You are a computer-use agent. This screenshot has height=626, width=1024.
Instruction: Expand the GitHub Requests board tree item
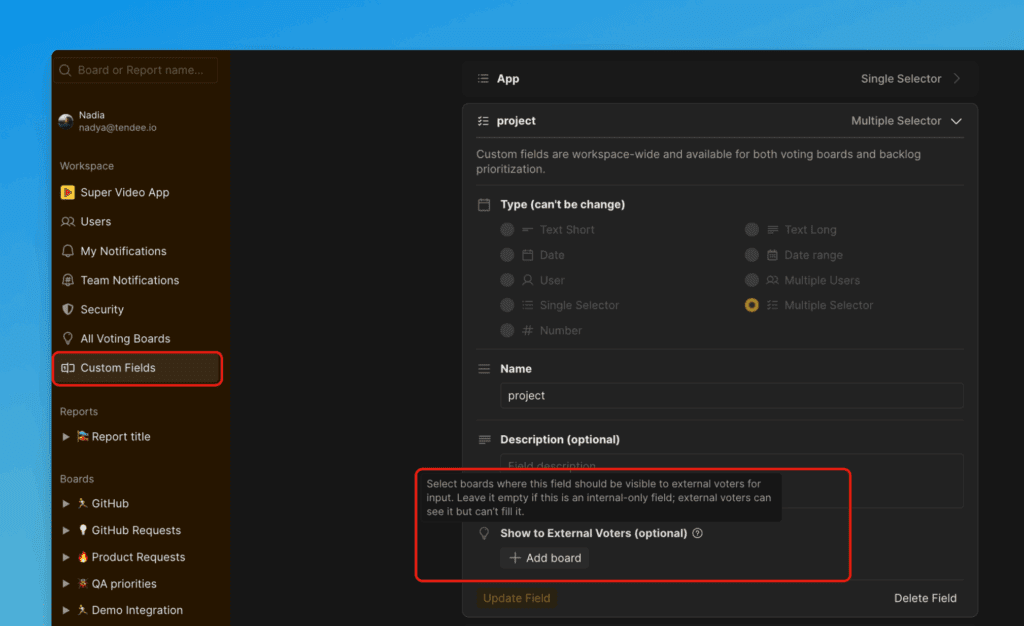click(67, 531)
